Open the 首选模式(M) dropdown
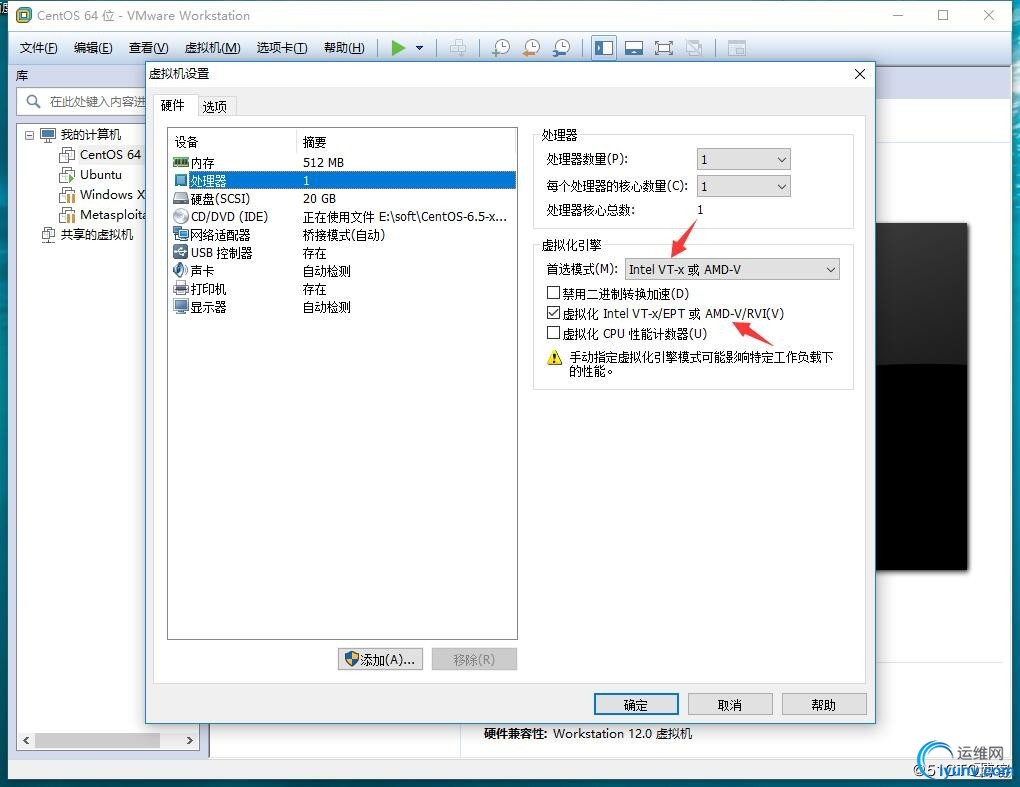1020x787 pixels. [x=732, y=269]
